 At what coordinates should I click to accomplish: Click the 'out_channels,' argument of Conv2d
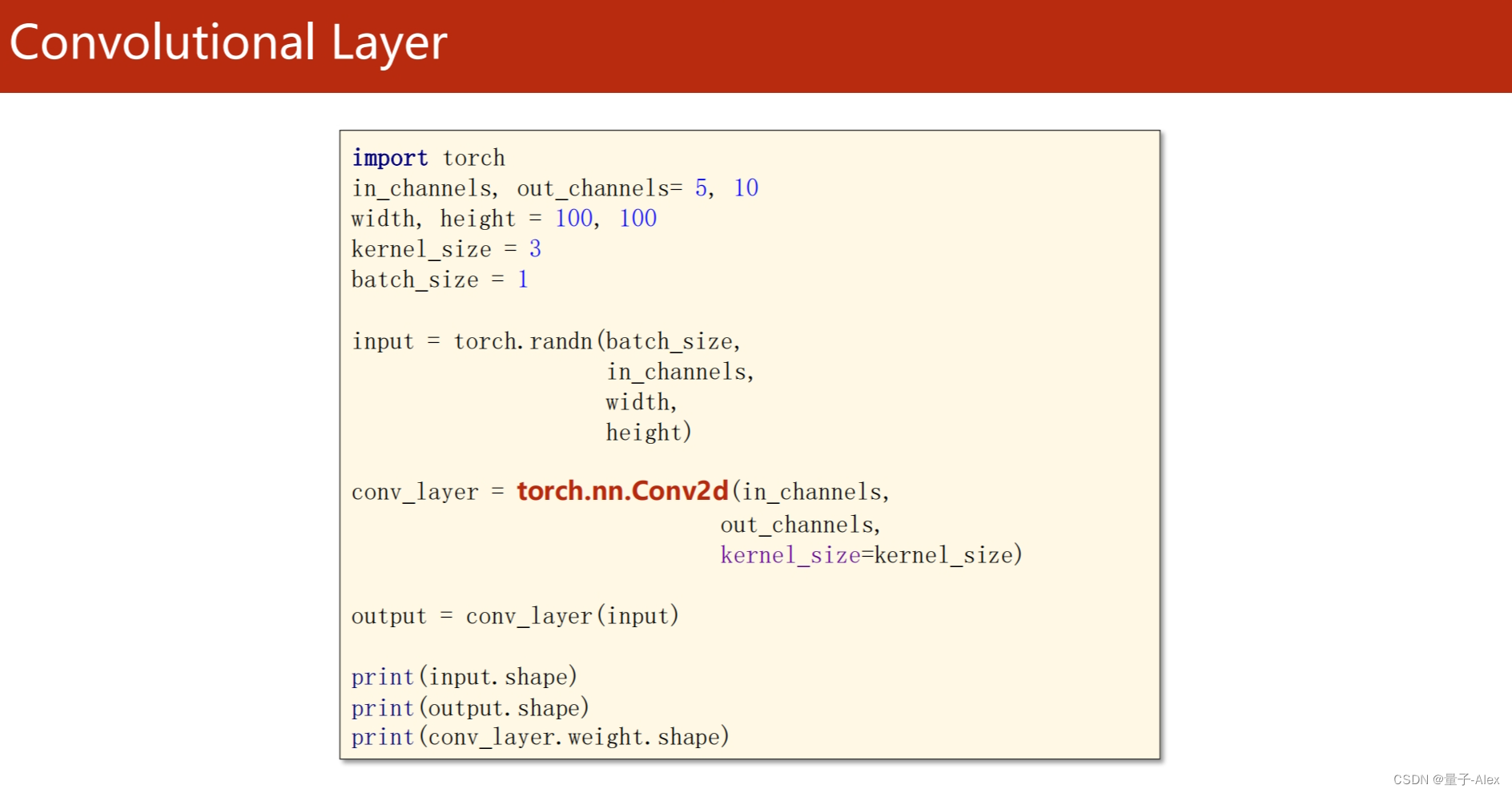tap(800, 525)
